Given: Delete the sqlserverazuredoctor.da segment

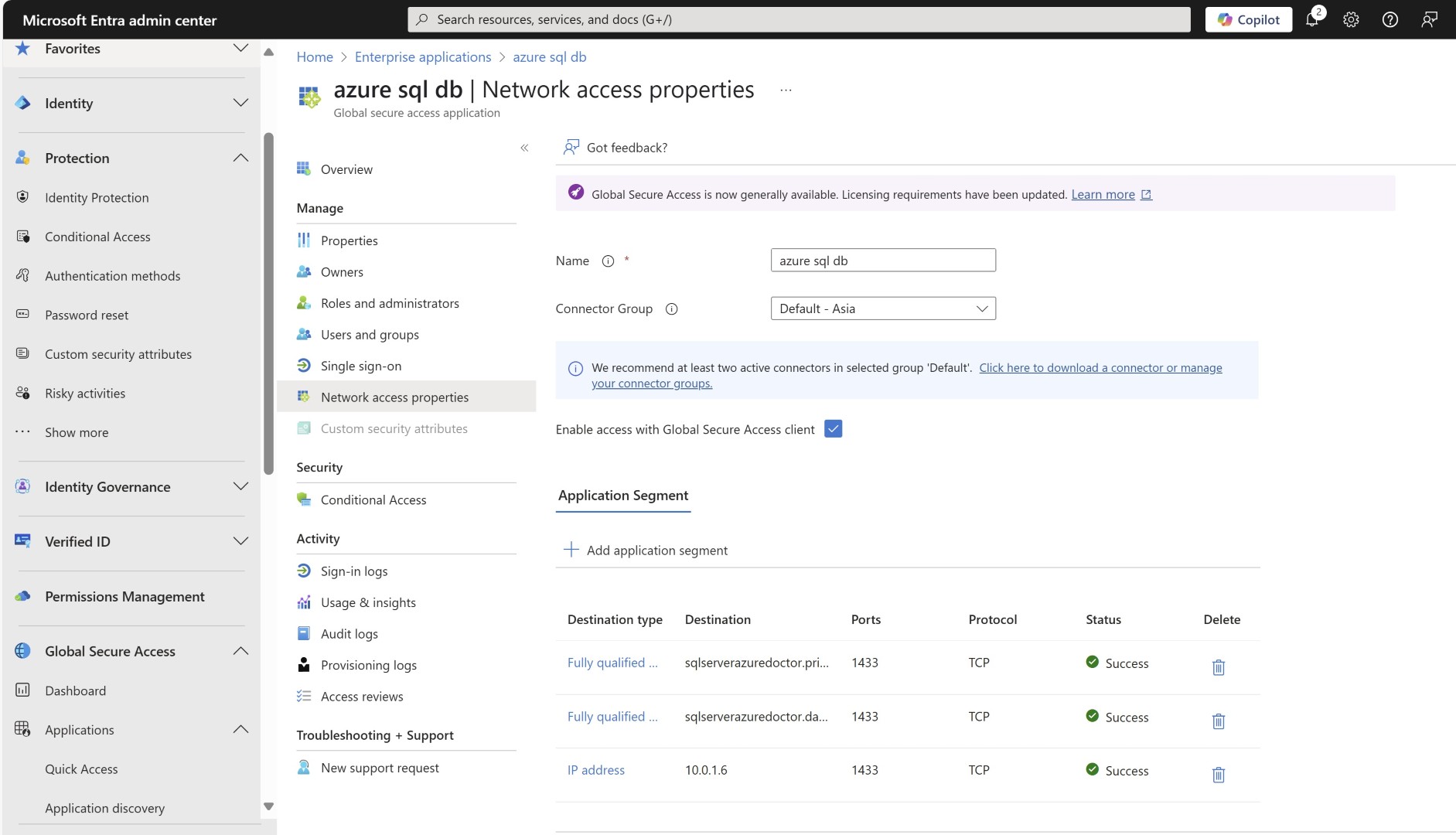Looking at the screenshot, I should point(1219,721).
